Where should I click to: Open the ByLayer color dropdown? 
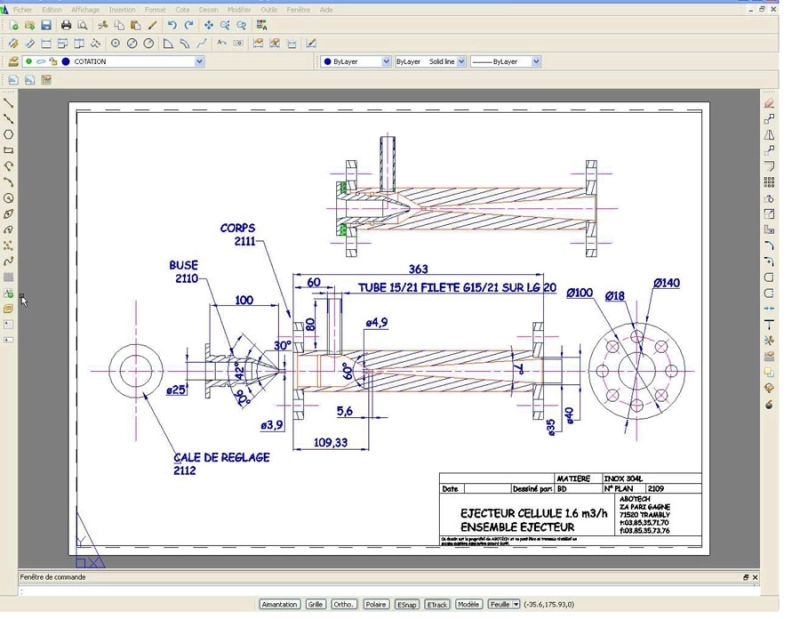tap(386, 61)
